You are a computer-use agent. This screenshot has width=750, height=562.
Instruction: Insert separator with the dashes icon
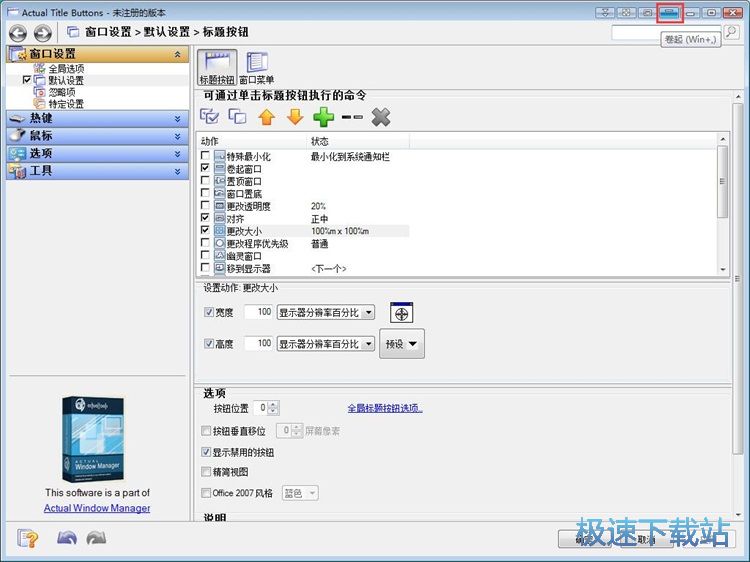coord(352,117)
